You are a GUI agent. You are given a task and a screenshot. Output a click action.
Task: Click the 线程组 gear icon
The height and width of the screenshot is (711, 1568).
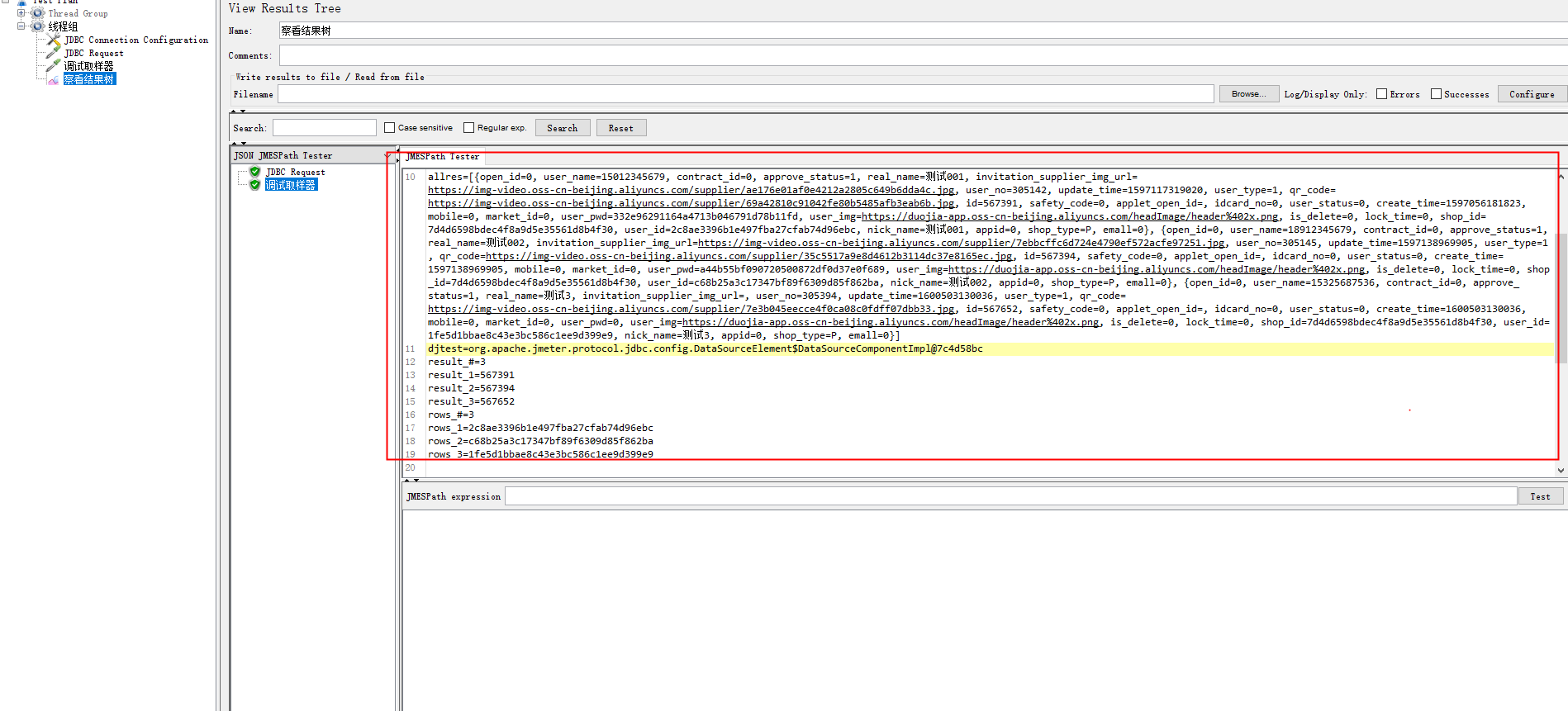pos(38,26)
